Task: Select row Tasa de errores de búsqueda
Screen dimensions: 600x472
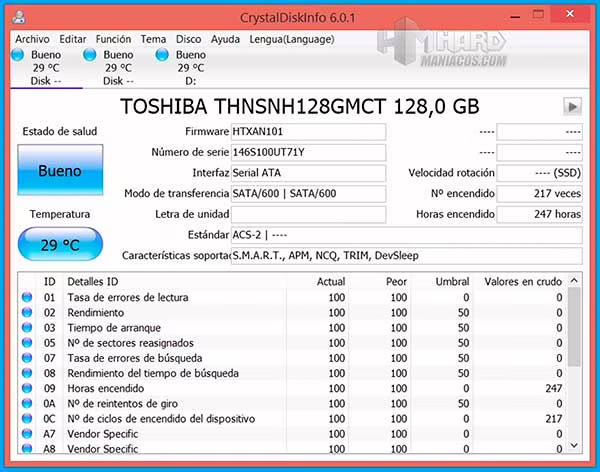Action: [x=293, y=358]
